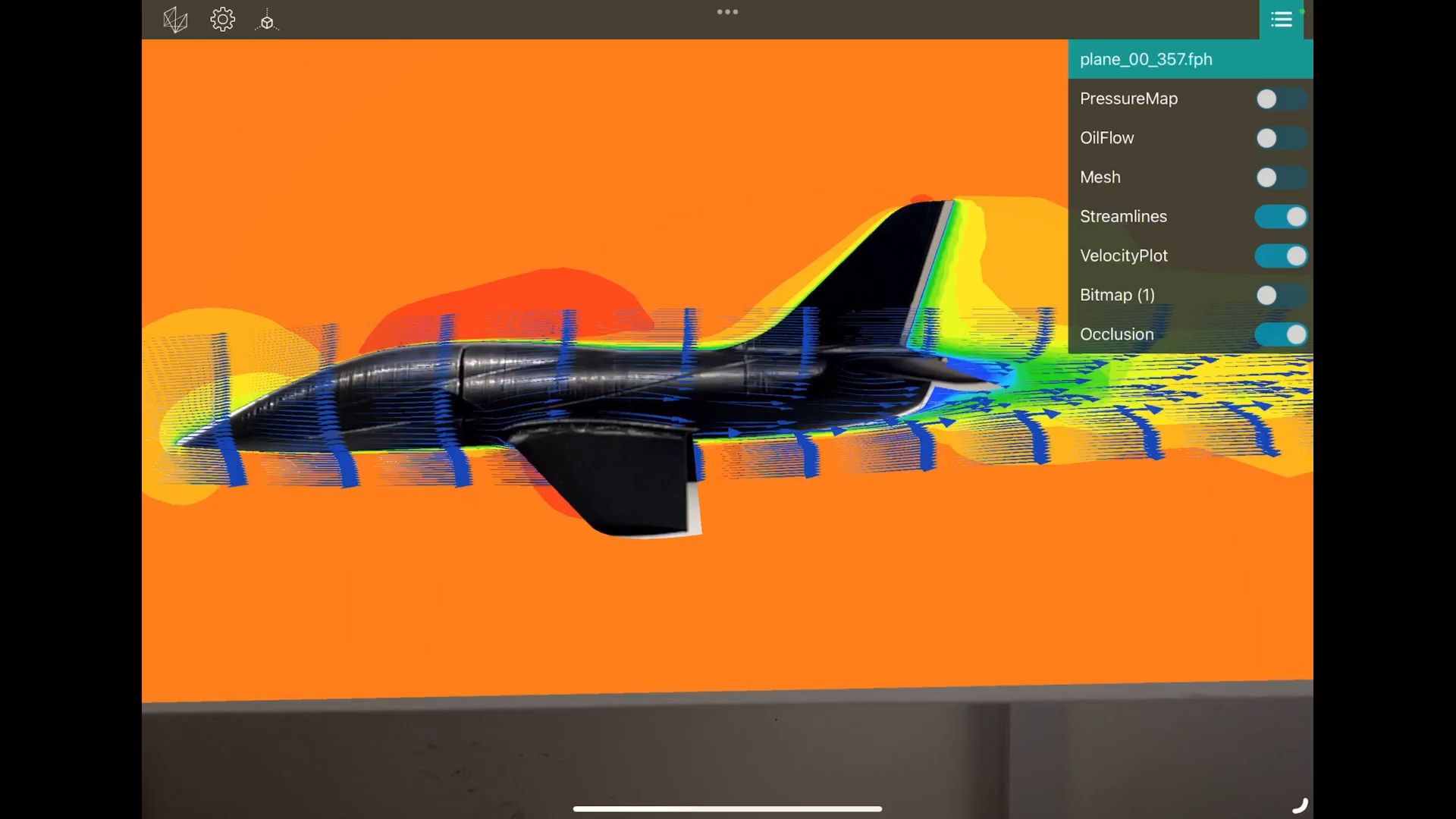The image size is (1456, 819).
Task: Open the settings gear menu
Action: [222, 19]
